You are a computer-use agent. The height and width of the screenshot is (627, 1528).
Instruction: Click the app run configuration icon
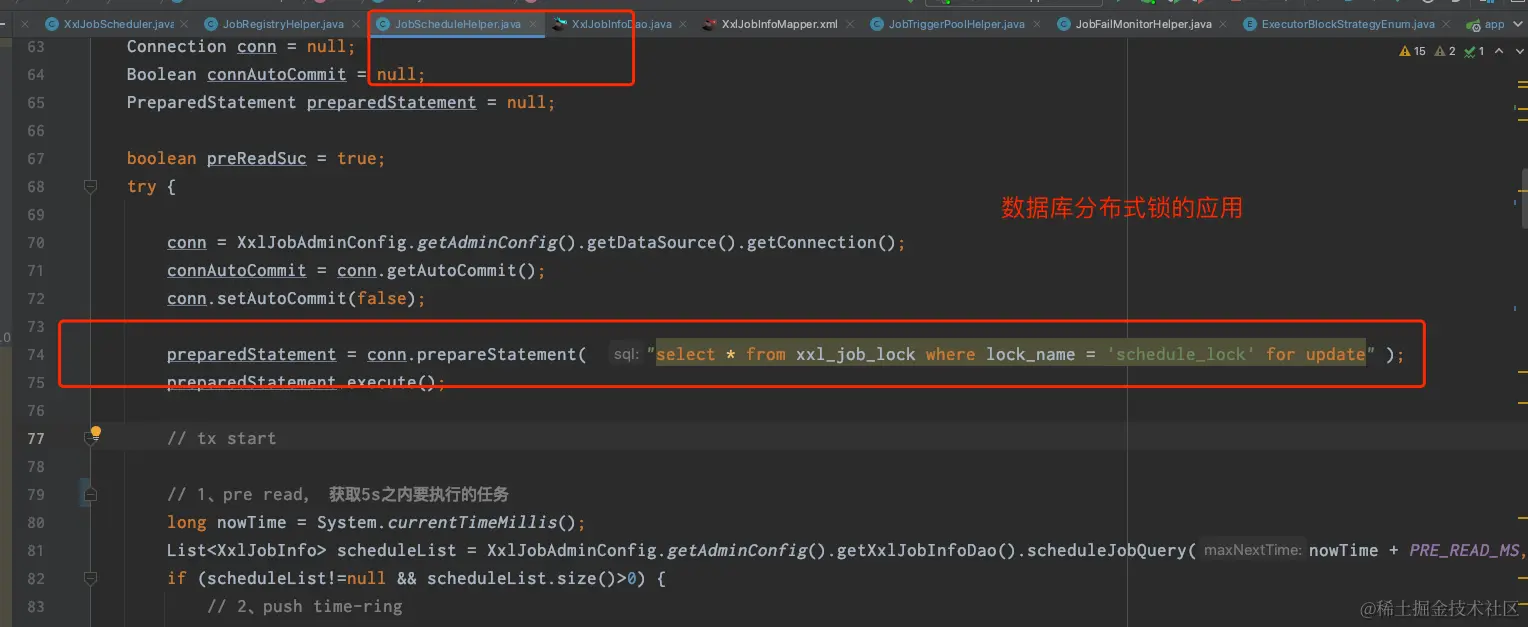[x=1473, y=25]
